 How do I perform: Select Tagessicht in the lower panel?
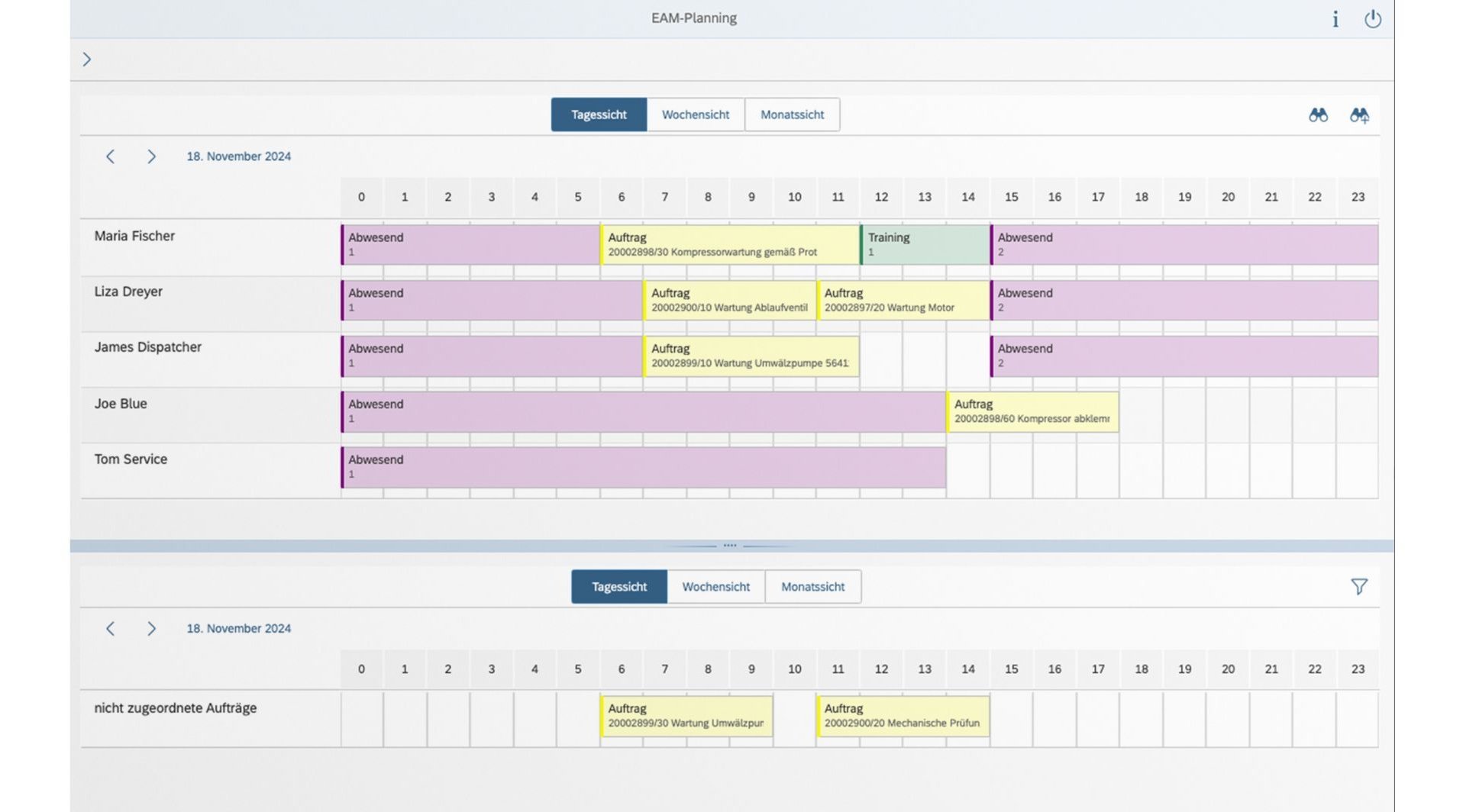[x=618, y=587]
